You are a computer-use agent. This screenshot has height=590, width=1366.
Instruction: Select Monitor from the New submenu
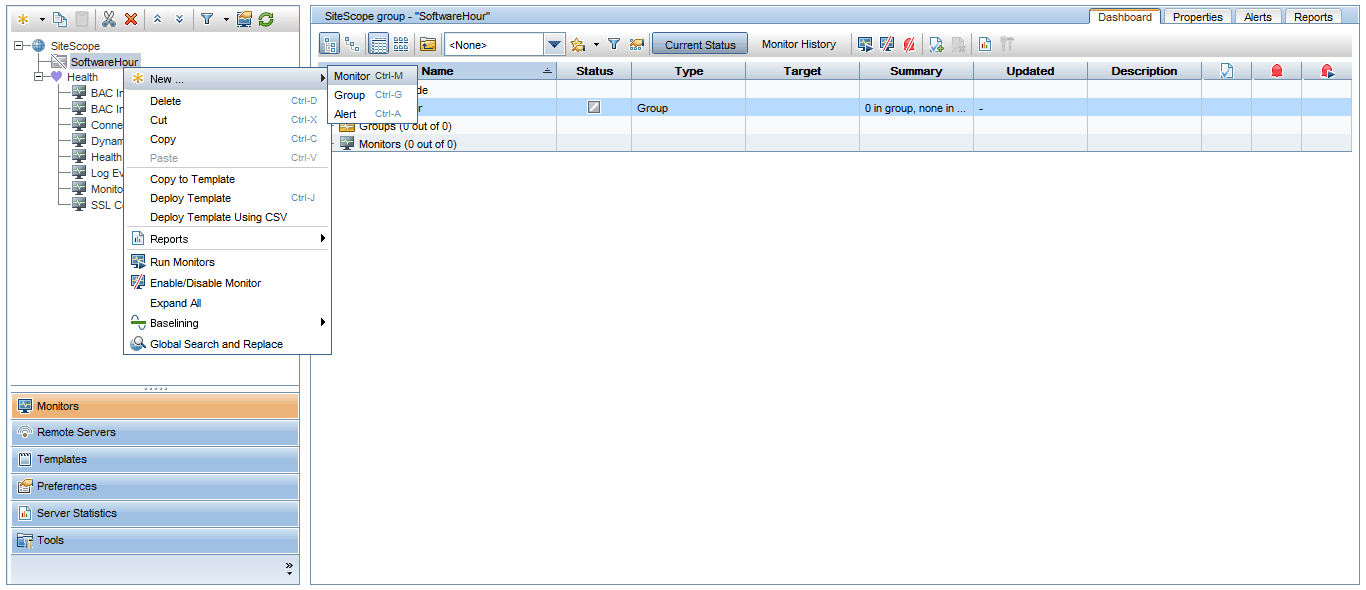(x=352, y=76)
